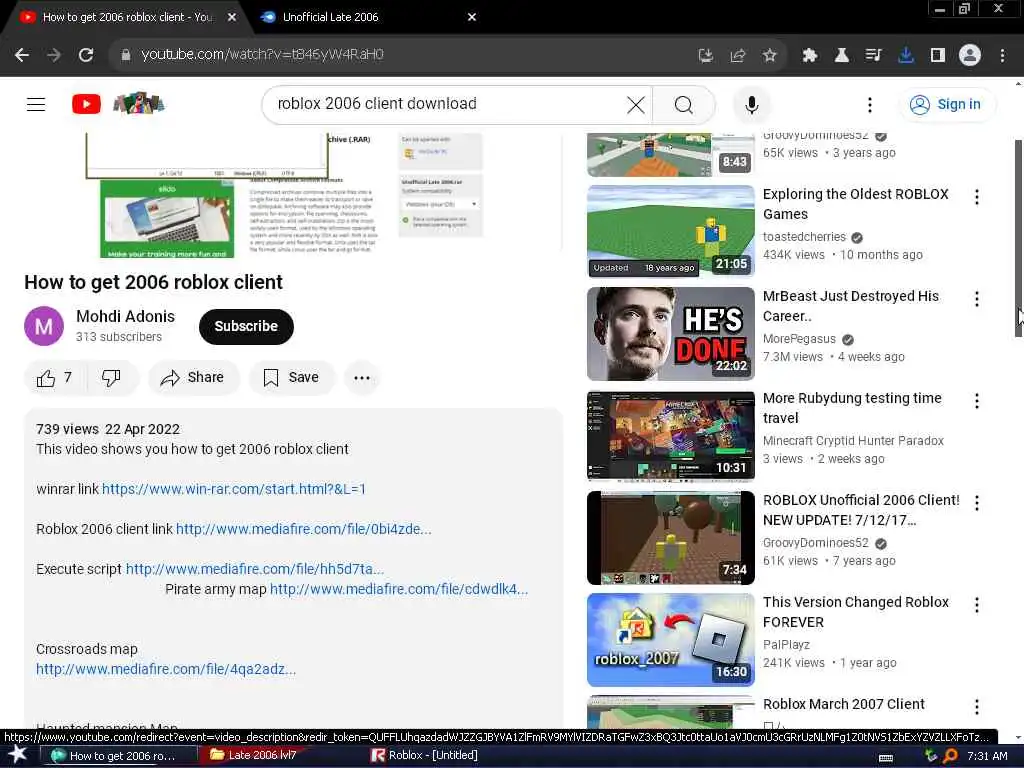
Task: Open options for MrBeast Just Destroyed His Career
Action: pos(976,298)
